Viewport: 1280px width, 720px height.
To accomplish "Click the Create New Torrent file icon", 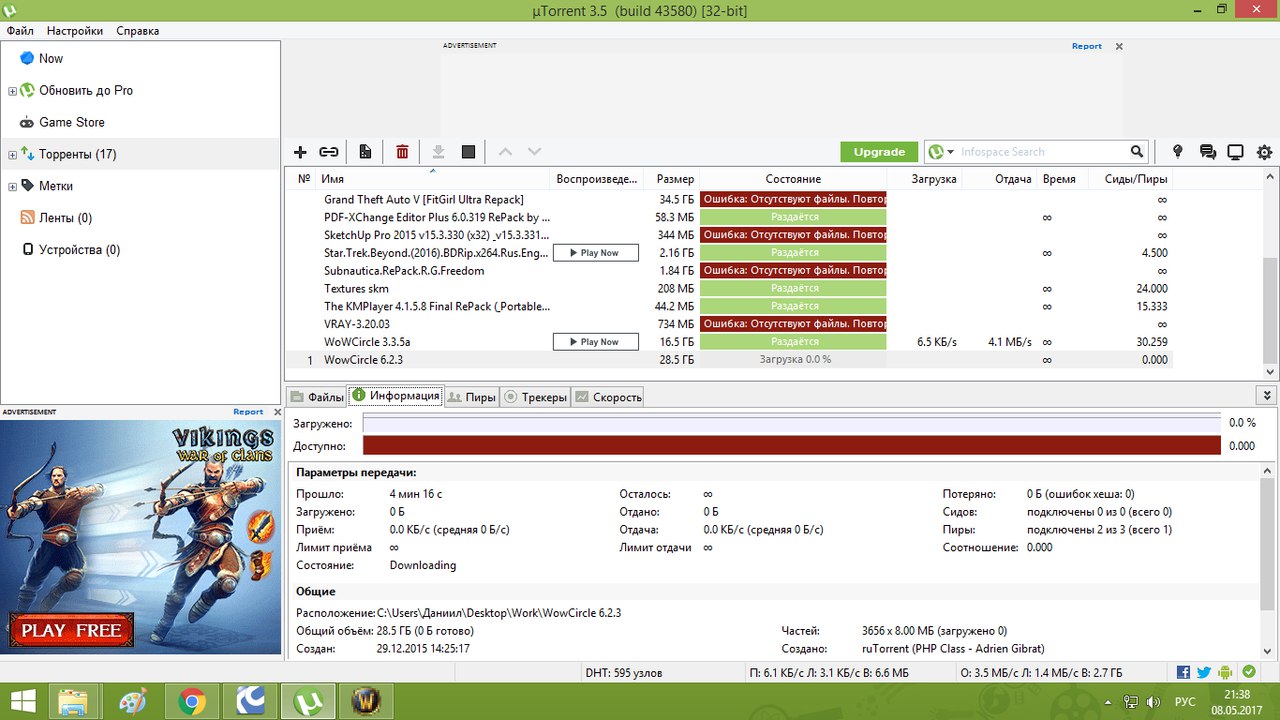I will (365, 152).
